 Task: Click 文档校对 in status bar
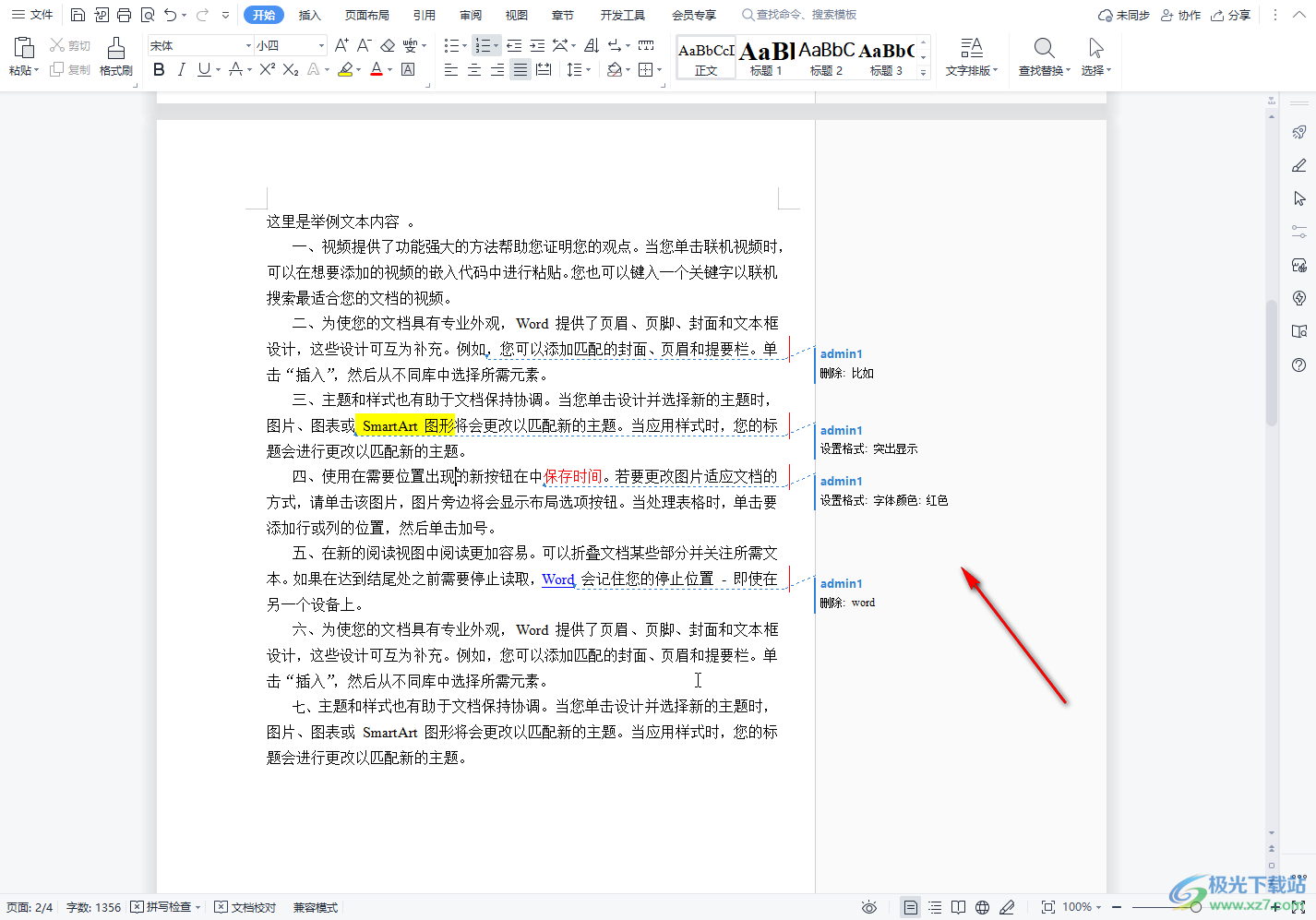[x=245, y=907]
